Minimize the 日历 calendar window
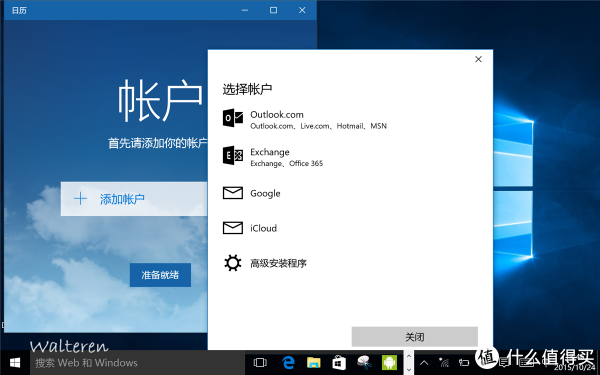 (x=245, y=10)
